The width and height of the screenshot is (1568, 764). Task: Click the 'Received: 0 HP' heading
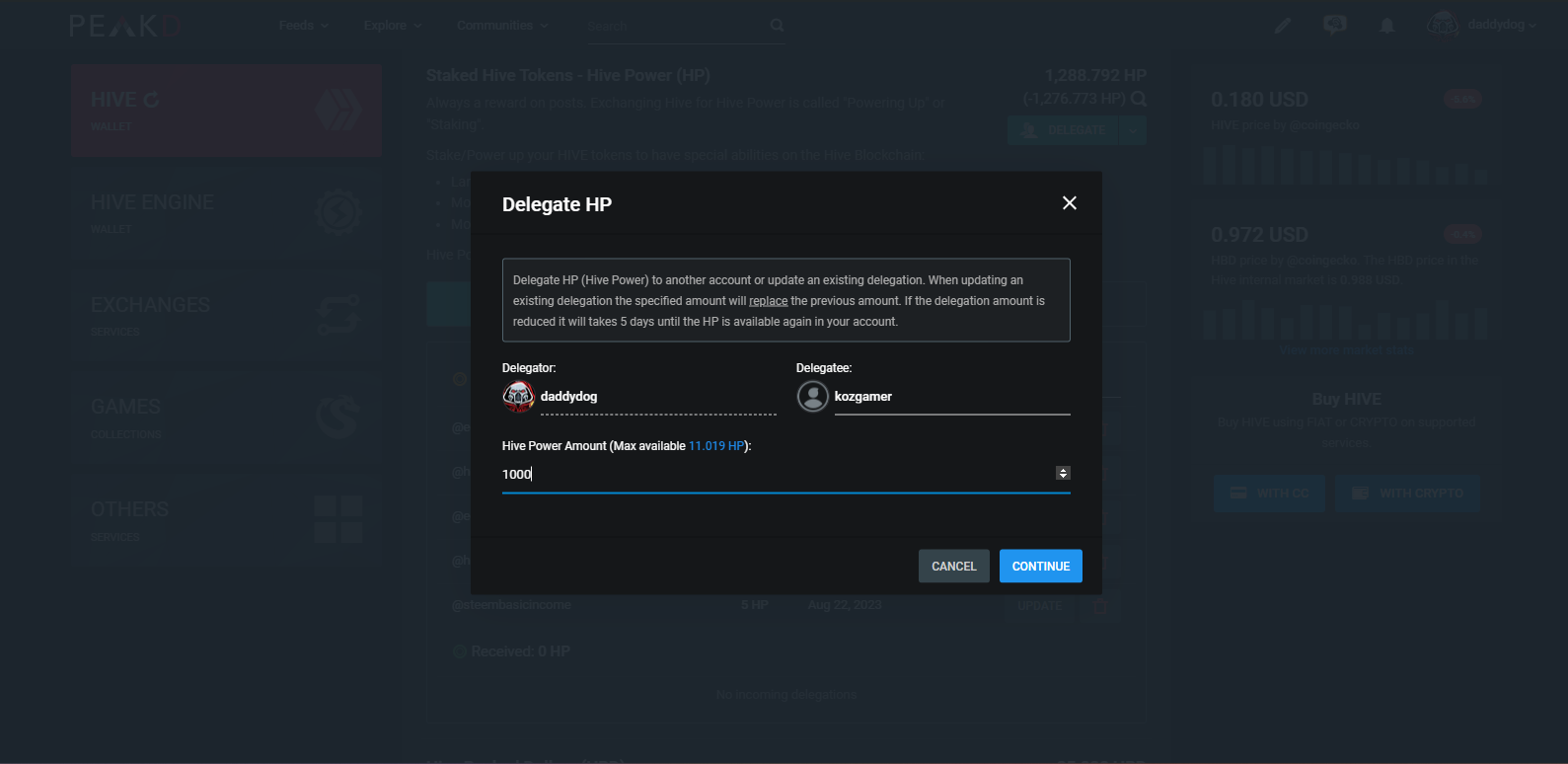coord(520,651)
